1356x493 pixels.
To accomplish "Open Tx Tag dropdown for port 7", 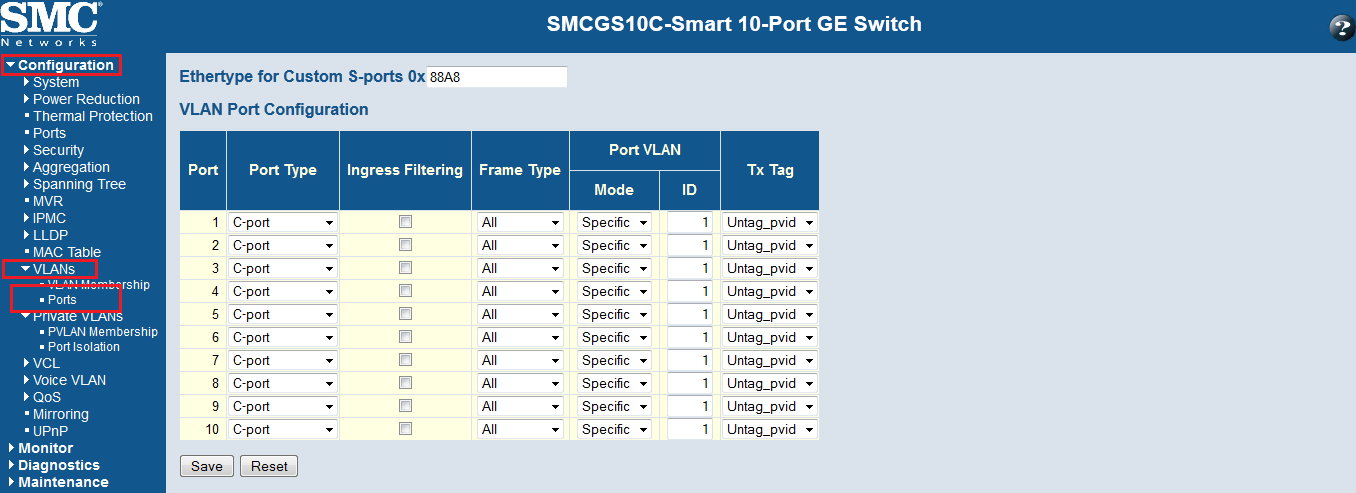I will point(770,360).
